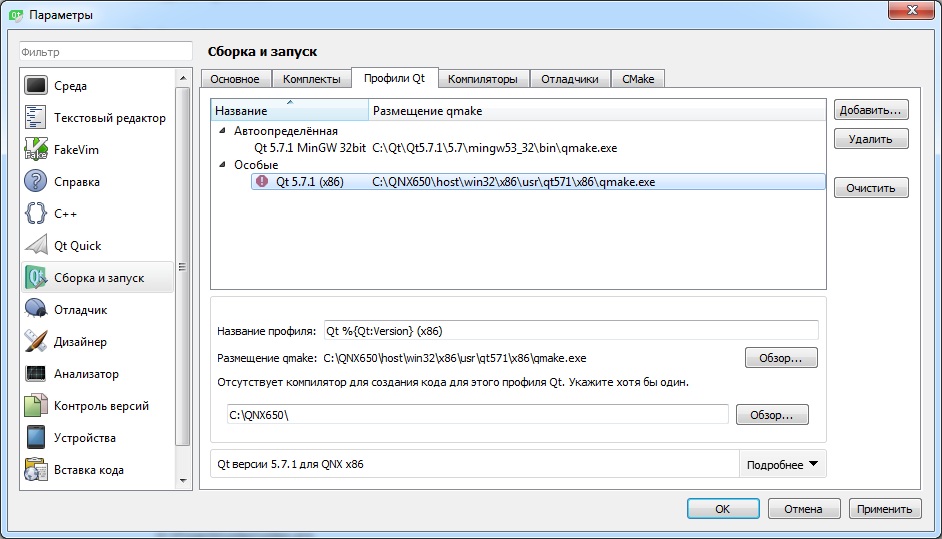
Task: Click the Qt Creator title bar icon
Action: click(x=16, y=14)
